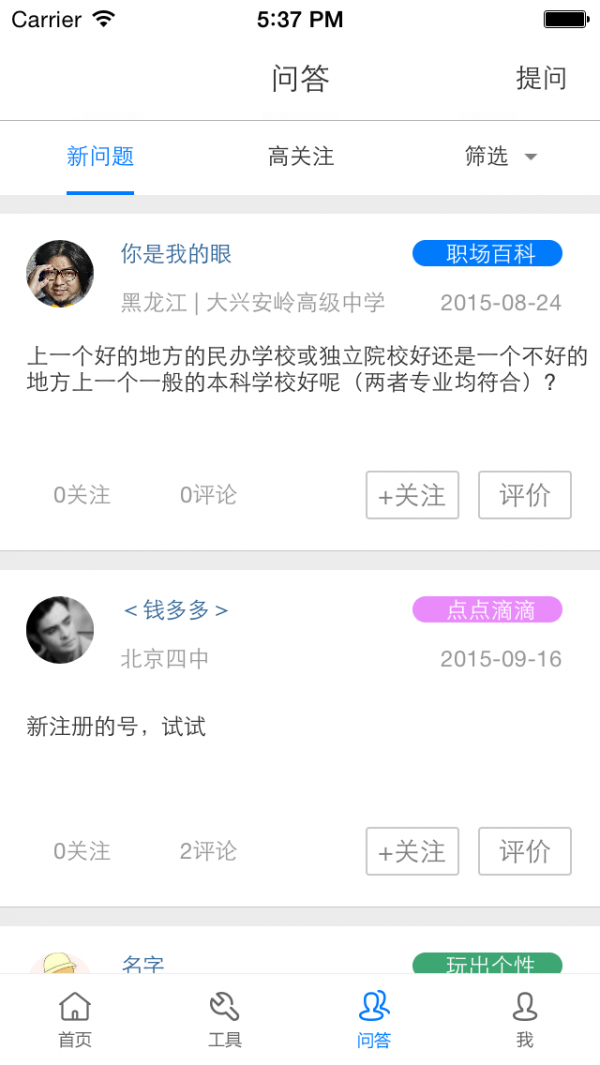Select the 问答 Q&A people icon
Screen dimensions: 600x1065
[374, 1007]
